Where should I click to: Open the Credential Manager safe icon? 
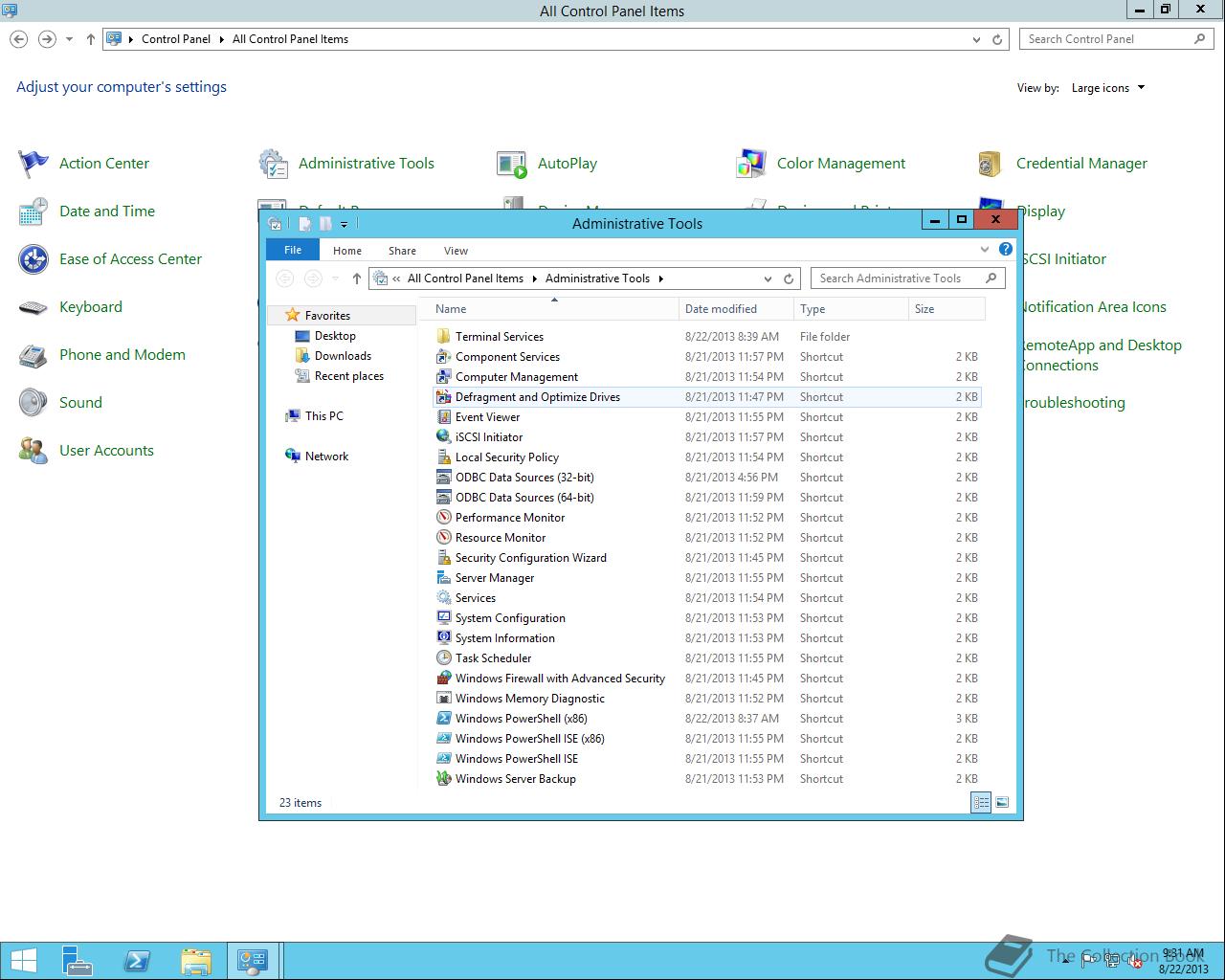pos(991,164)
